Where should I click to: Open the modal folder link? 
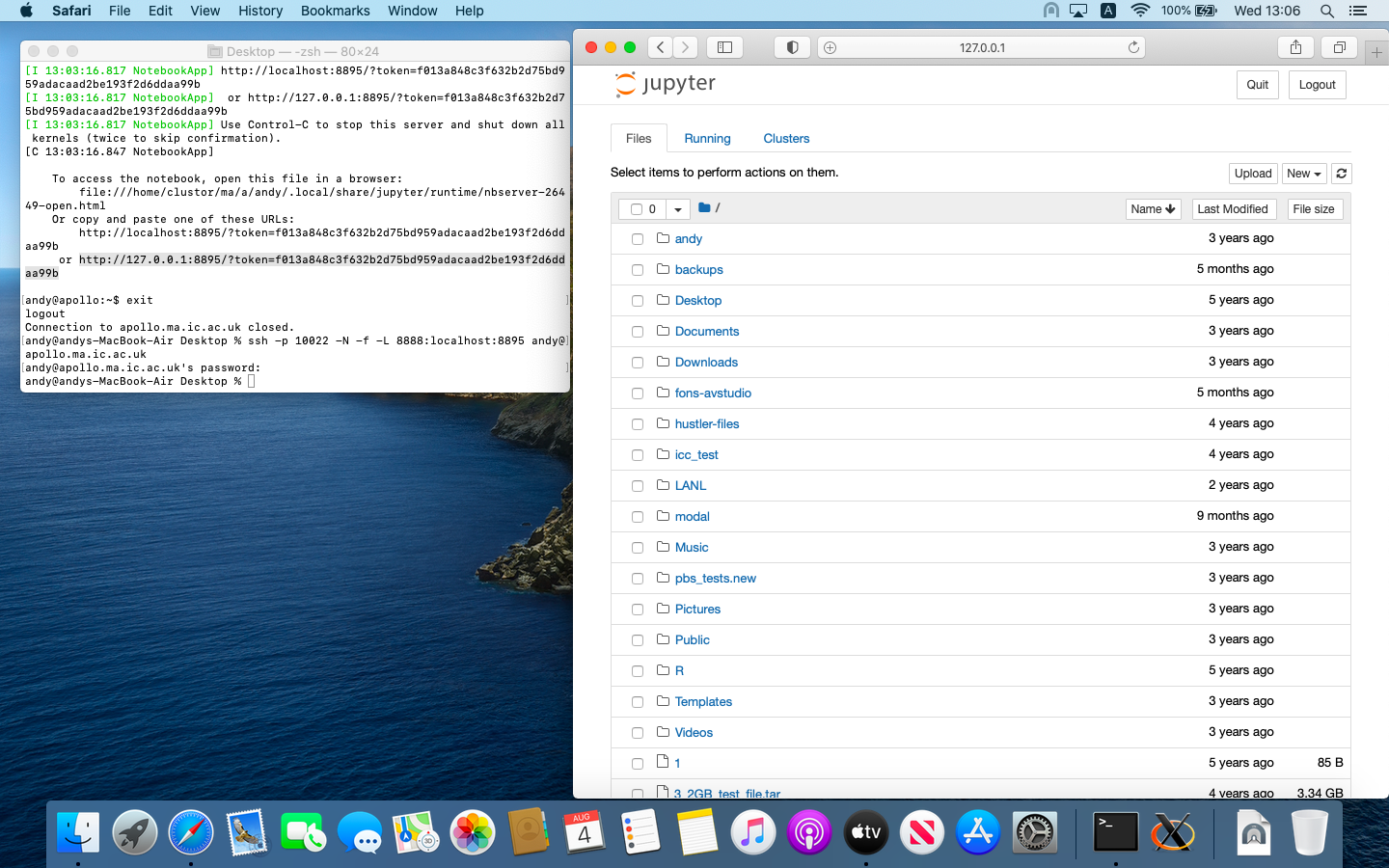pyautogui.click(x=693, y=516)
